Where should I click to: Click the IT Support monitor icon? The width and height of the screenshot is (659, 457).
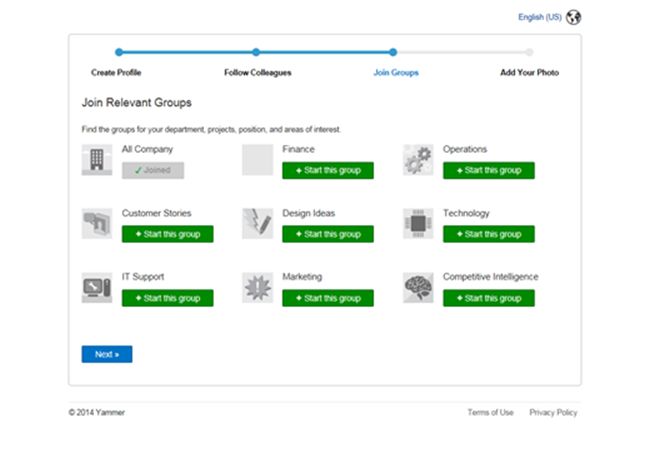pos(97,288)
